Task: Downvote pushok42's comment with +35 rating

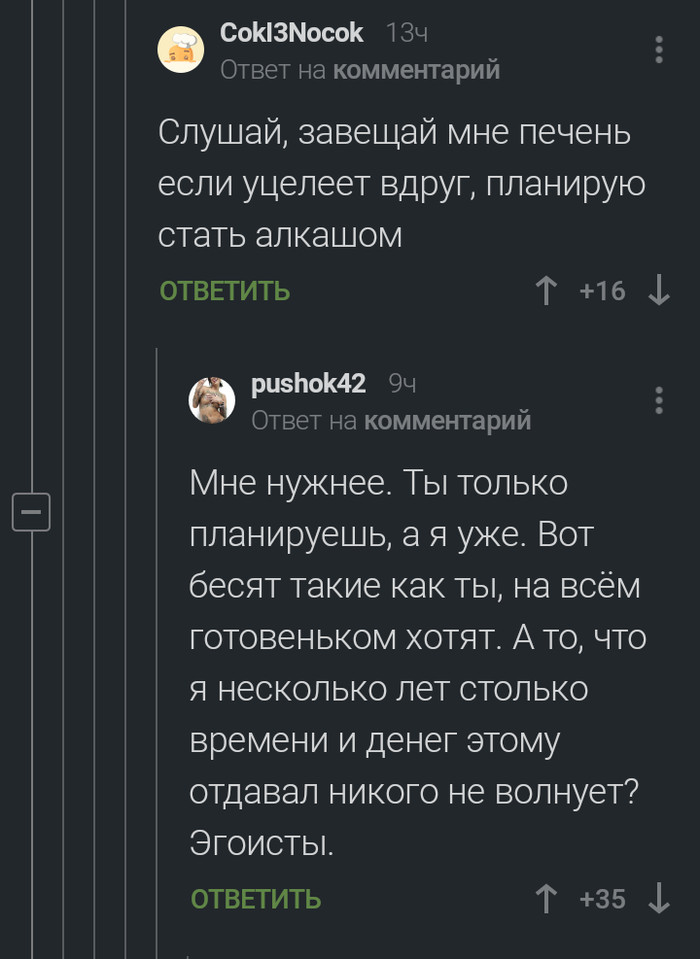Action: pos(658,899)
